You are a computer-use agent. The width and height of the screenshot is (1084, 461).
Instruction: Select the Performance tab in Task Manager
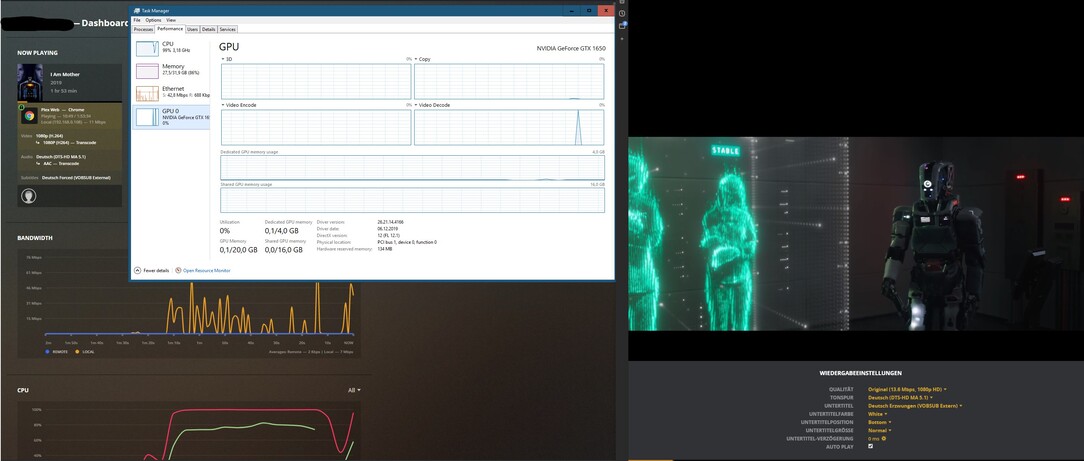pos(169,29)
